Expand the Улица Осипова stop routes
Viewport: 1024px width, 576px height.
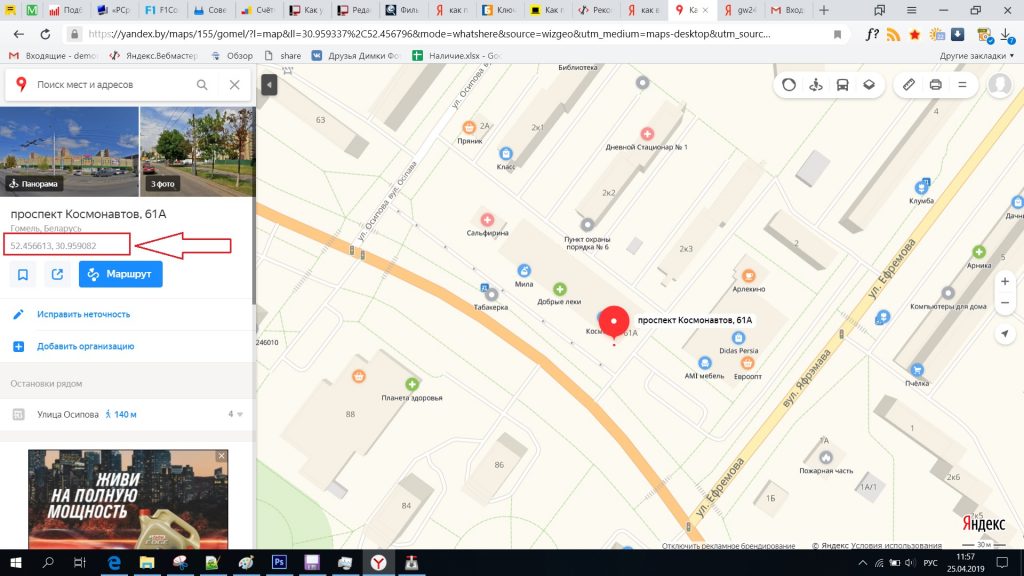235,414
